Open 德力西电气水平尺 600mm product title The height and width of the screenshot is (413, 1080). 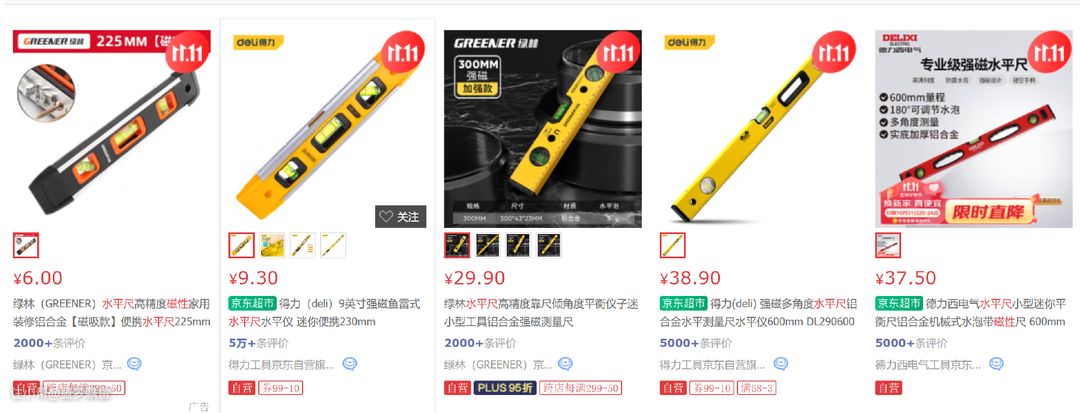click(x=970, y=313)
